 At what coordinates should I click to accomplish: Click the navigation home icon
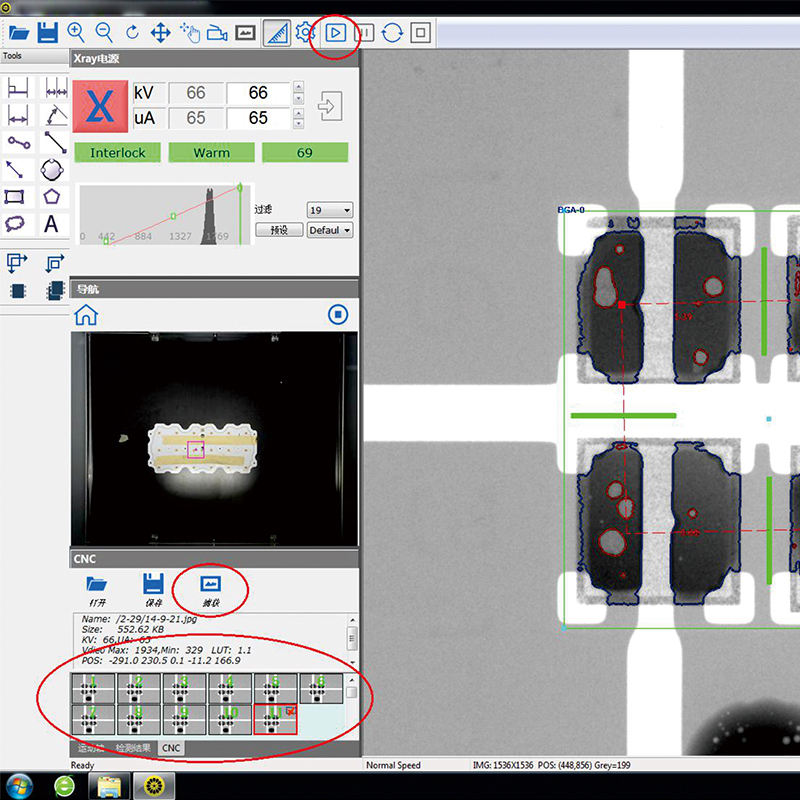coord(86,315)
